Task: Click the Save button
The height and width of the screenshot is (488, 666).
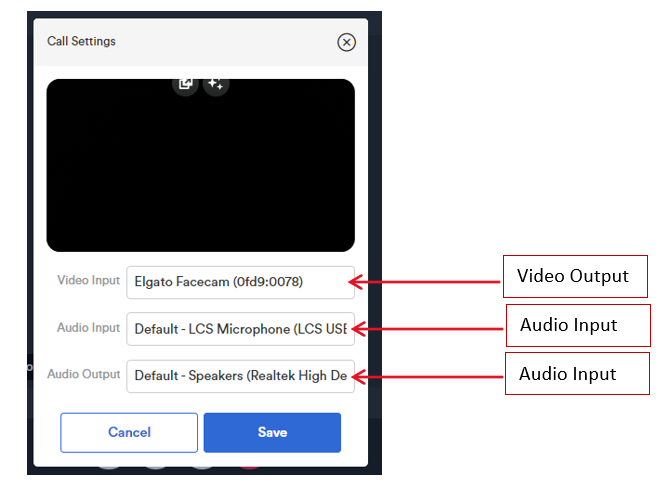Action: (x=272, y=432)
